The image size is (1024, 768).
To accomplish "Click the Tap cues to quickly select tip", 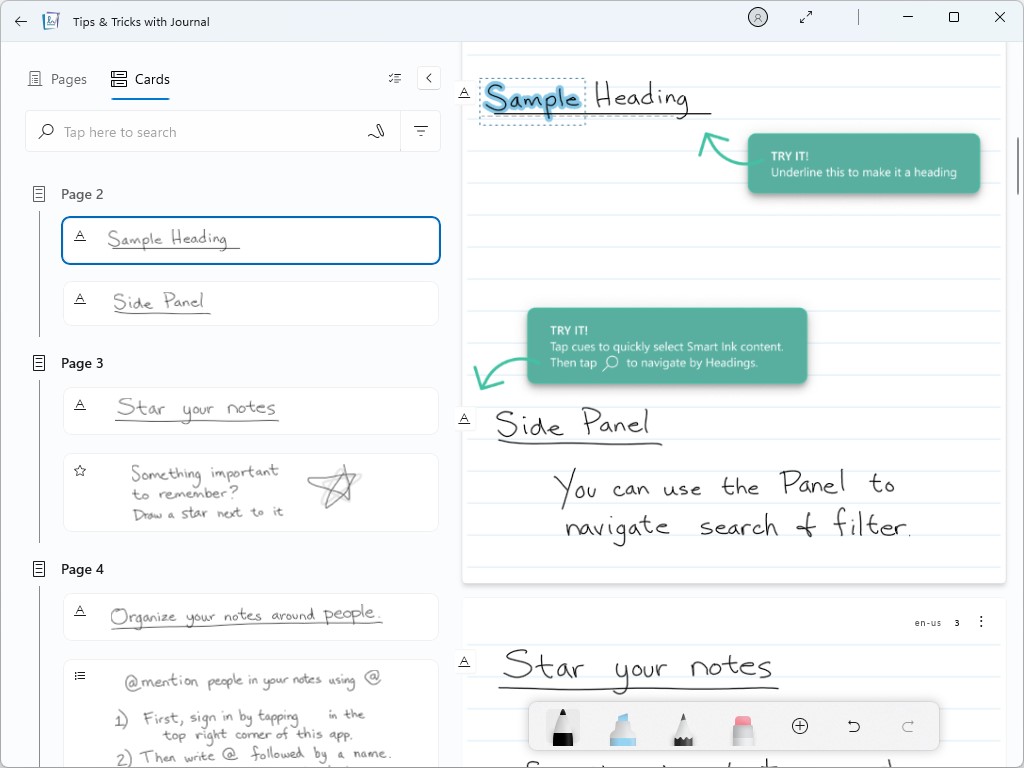I will 667,345.
